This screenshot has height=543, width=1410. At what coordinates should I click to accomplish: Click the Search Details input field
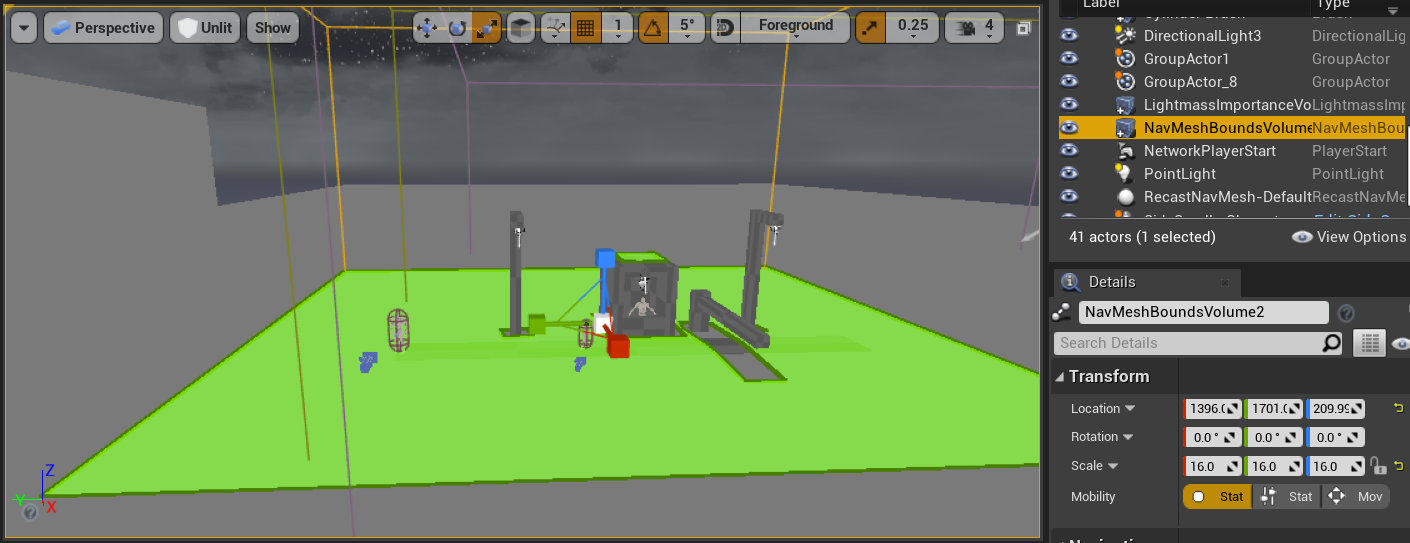coord(1188,343)
